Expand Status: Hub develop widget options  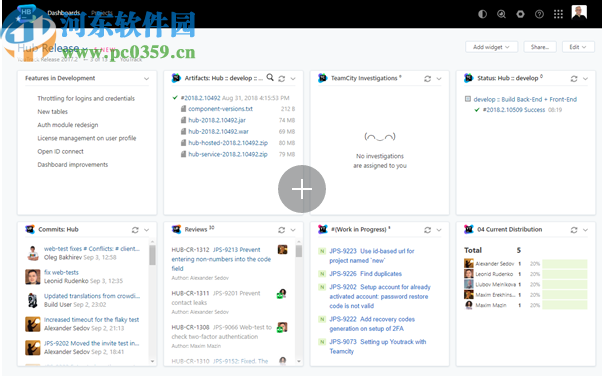tap(585, 79)
